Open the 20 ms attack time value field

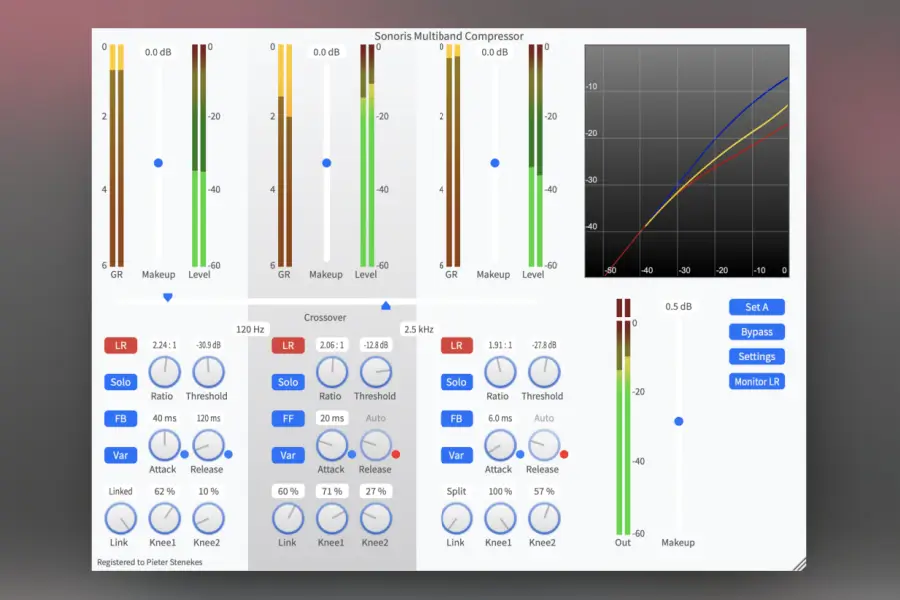332,418
